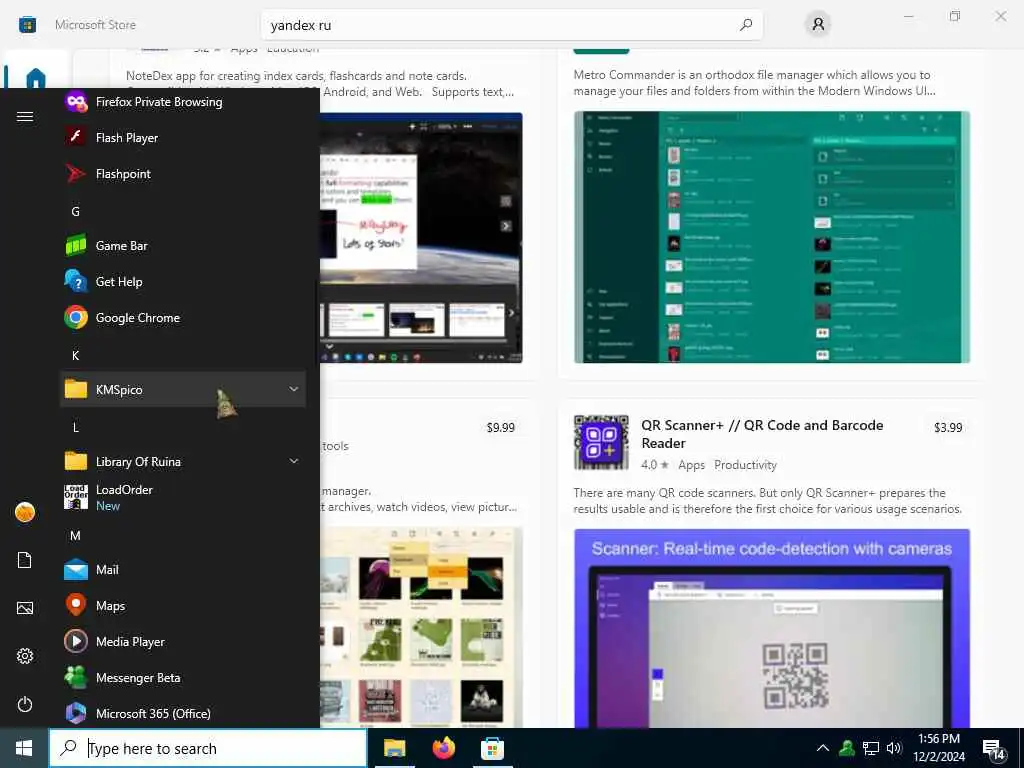Image resolution: width=1024 pixels, height=768 pixels.
Task: Expand the Start menu hamburger button
Action: point(25,116)
